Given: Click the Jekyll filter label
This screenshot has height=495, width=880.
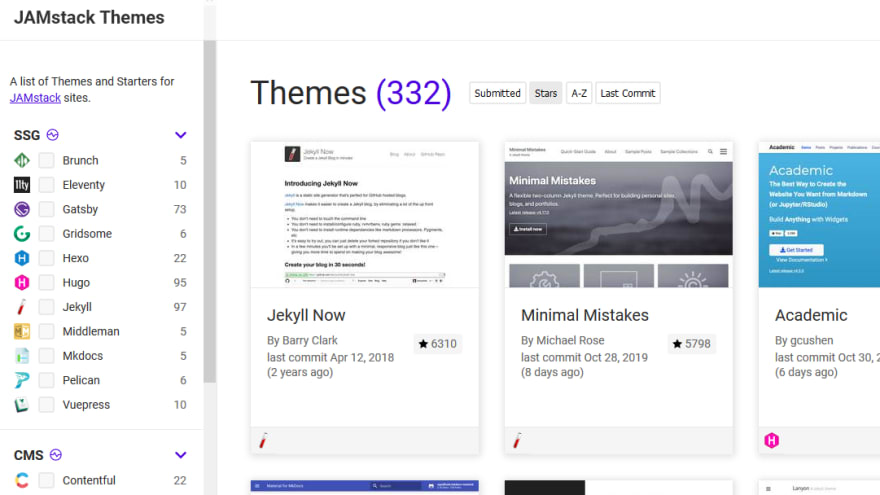Looking at the screenshot, I should click(x=77, y=307).
